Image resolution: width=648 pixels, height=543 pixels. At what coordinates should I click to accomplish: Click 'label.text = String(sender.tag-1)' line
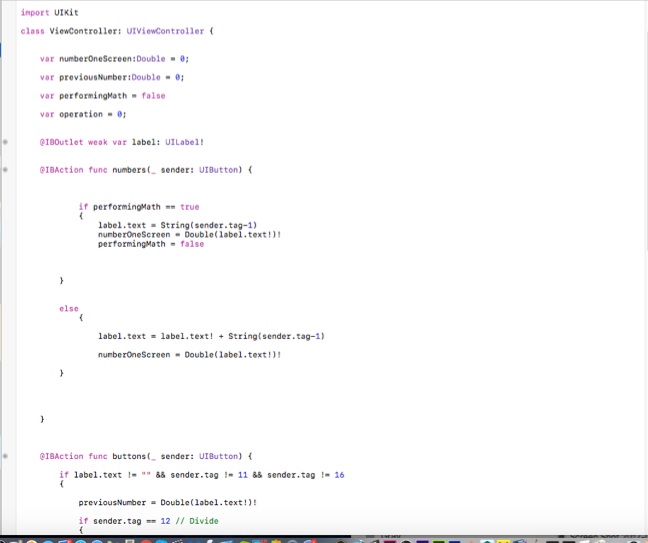(177, 225)
